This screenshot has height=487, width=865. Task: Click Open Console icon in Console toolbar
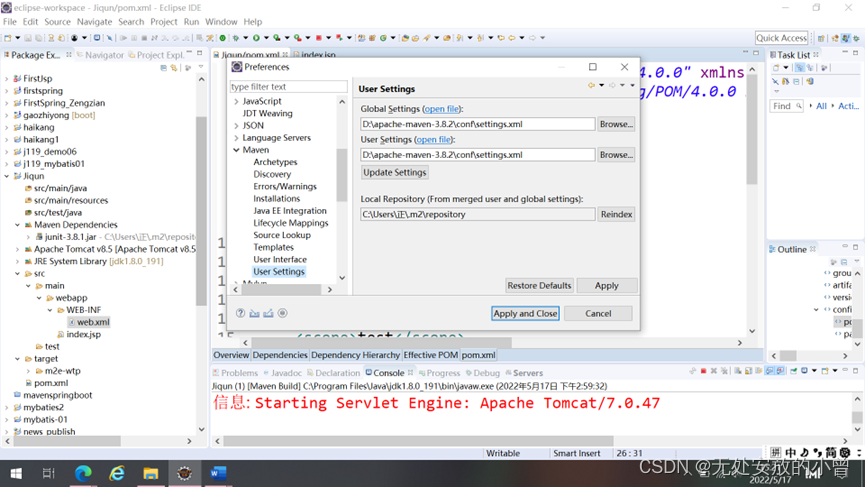[825, 371]
